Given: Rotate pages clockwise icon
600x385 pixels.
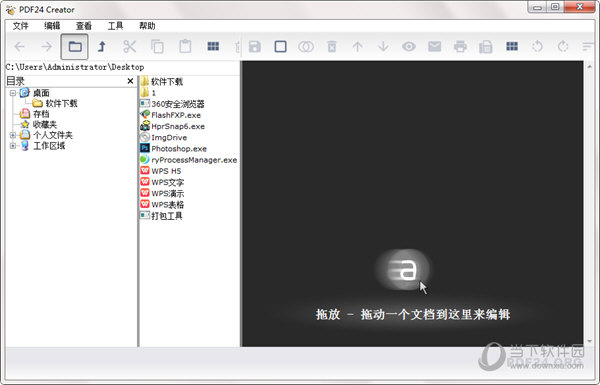Looking at the screenshot, I should [563, 47].
